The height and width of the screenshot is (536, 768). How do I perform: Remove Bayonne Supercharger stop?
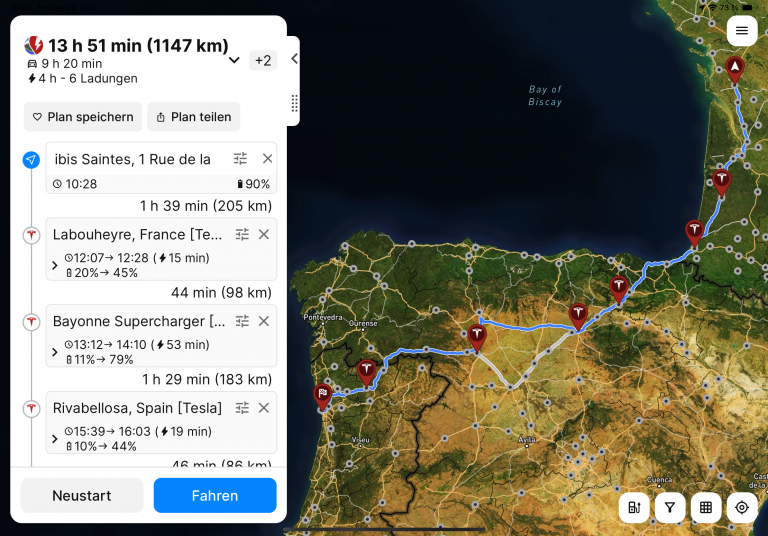click(264, 321)
